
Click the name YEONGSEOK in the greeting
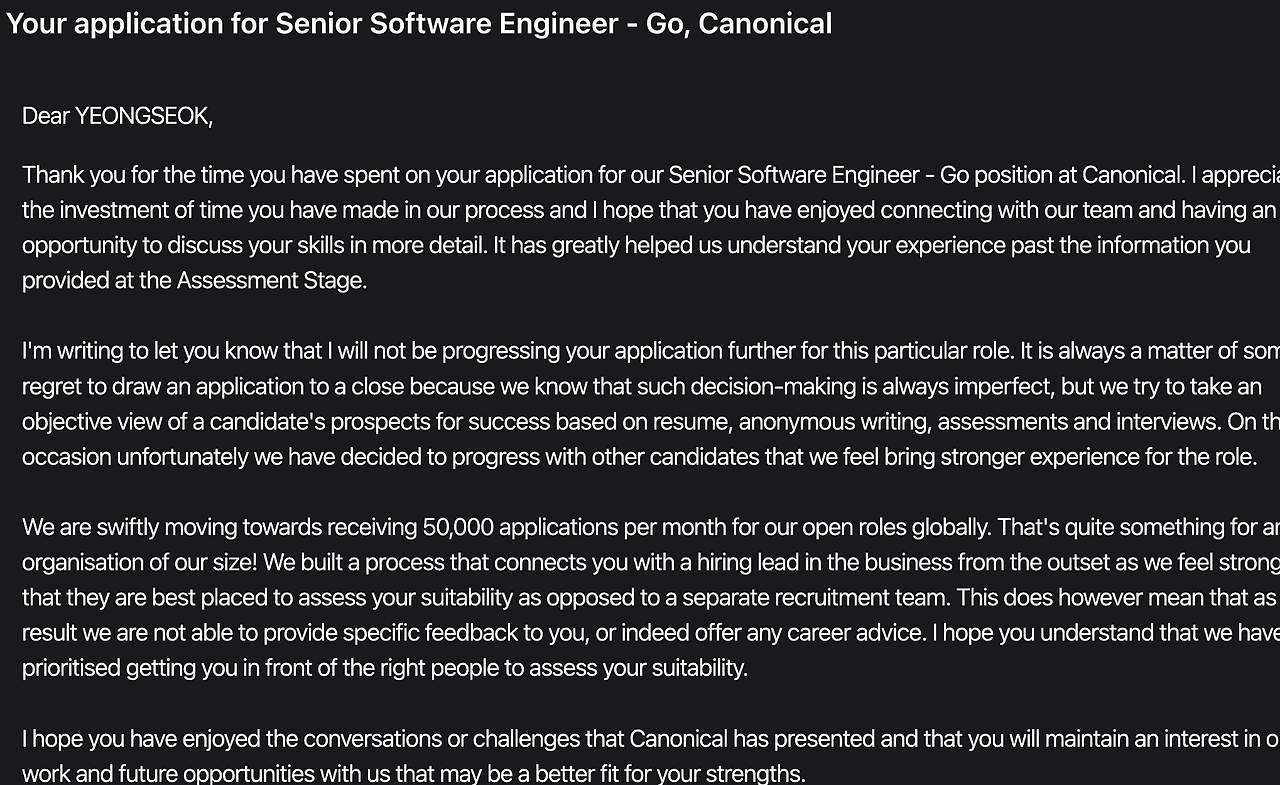click(x=141, y=116)
